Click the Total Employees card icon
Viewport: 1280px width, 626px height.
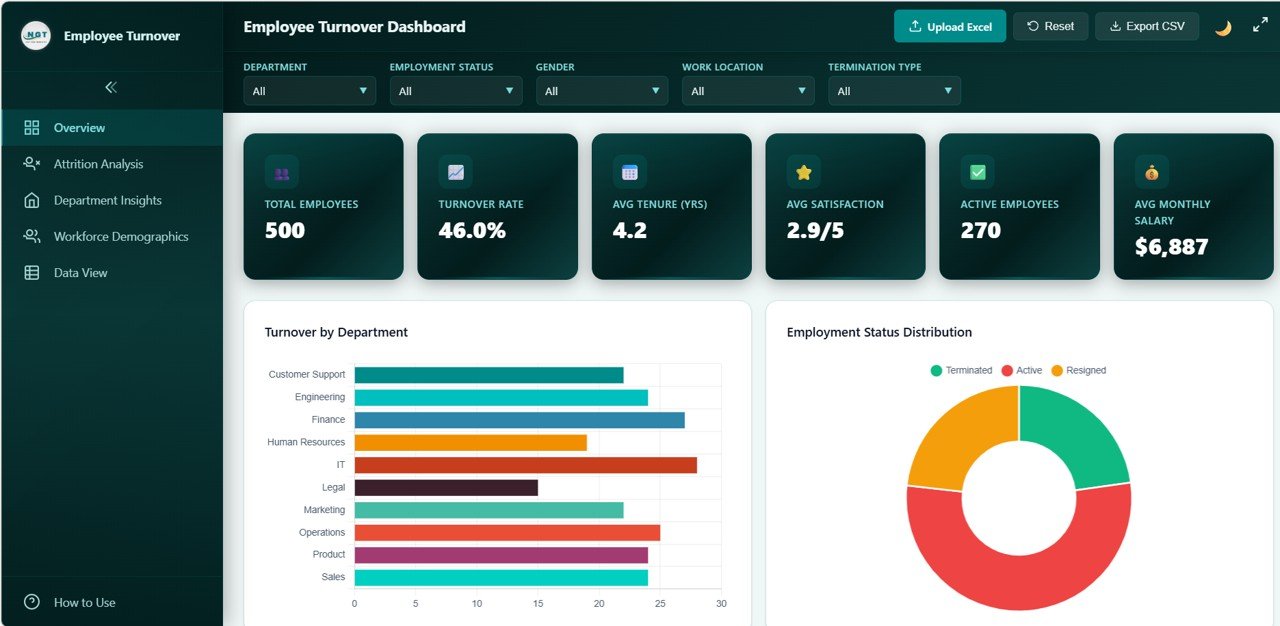281,171
